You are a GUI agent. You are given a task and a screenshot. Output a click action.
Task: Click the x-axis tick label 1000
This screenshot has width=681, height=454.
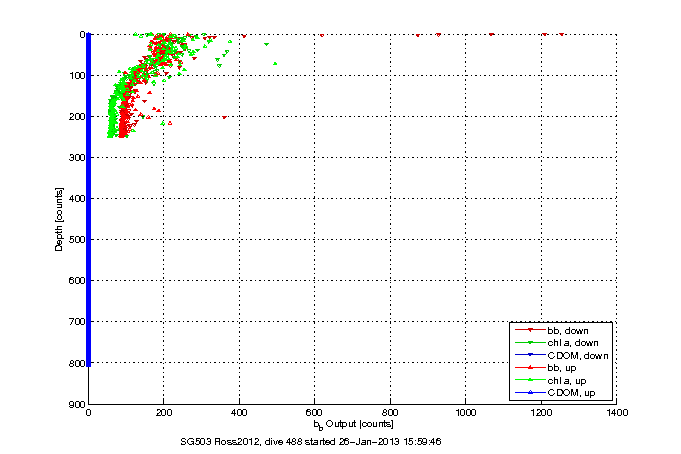click(x=466, y=412)
